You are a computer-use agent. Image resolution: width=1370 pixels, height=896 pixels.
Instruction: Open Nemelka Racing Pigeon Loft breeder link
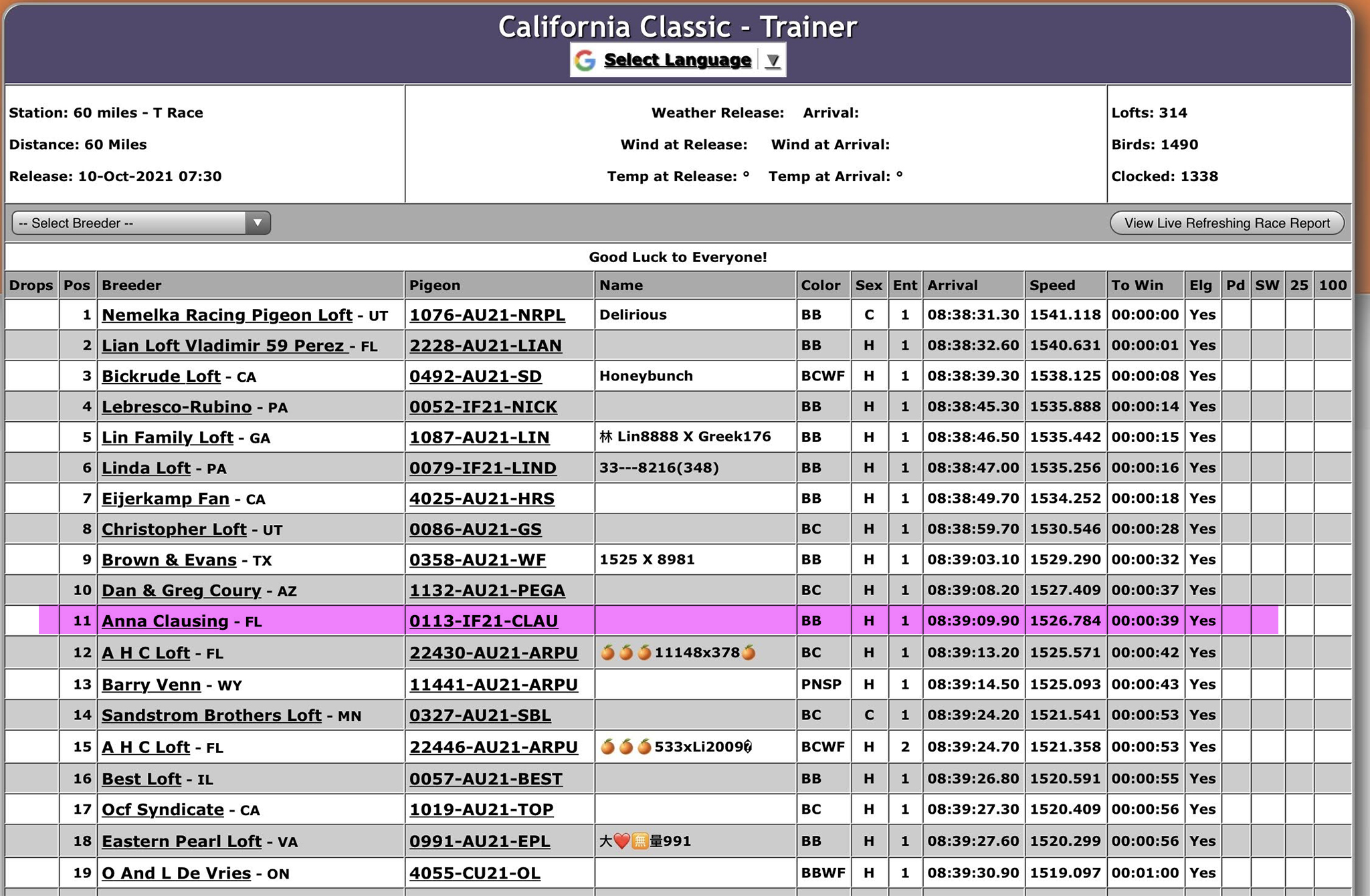coord(227,315)
